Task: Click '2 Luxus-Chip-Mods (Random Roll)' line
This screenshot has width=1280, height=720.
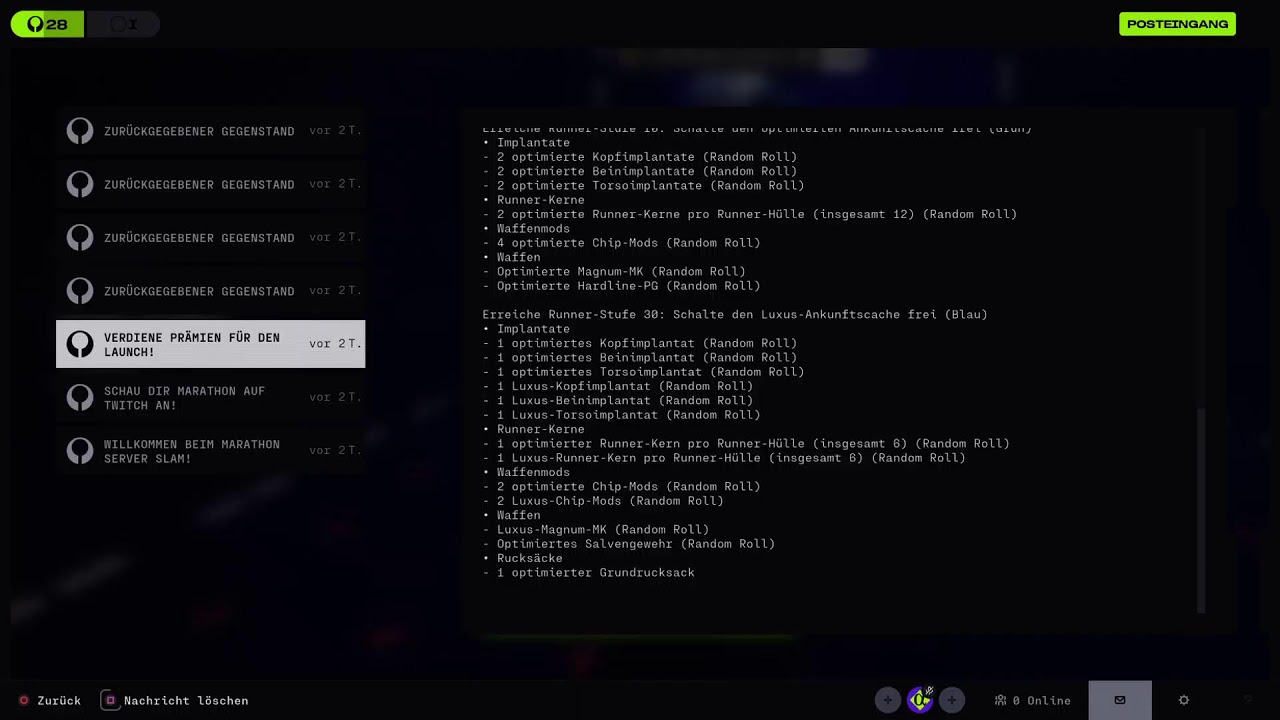Action: pos(603,501)
